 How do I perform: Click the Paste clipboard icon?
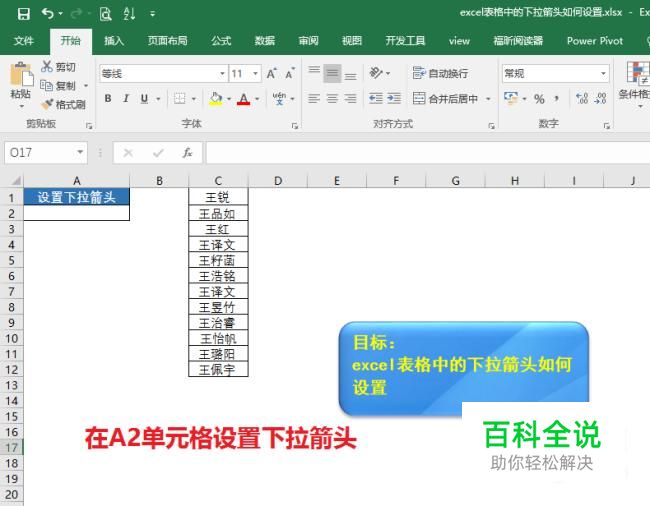(x=21, y=75)
